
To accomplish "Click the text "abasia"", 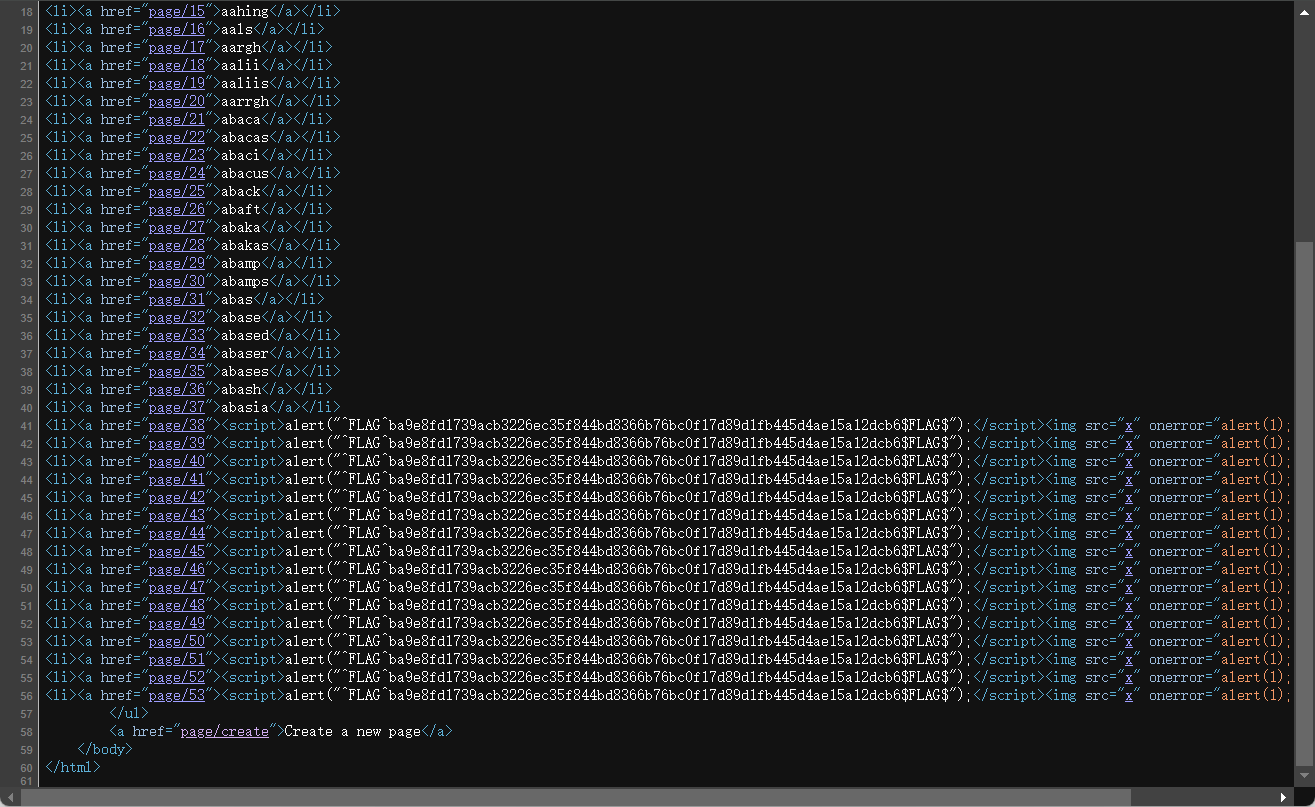I will coord(245,407).
